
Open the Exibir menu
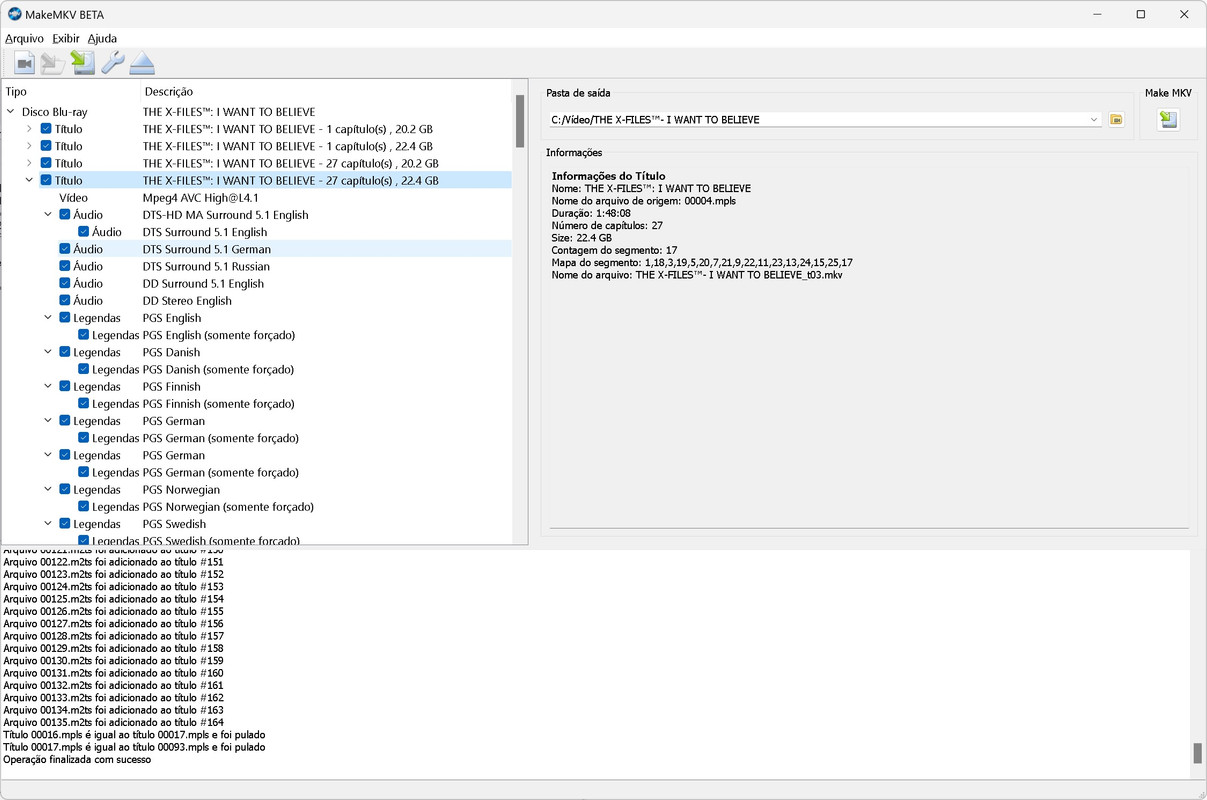(x=66, y=38)
